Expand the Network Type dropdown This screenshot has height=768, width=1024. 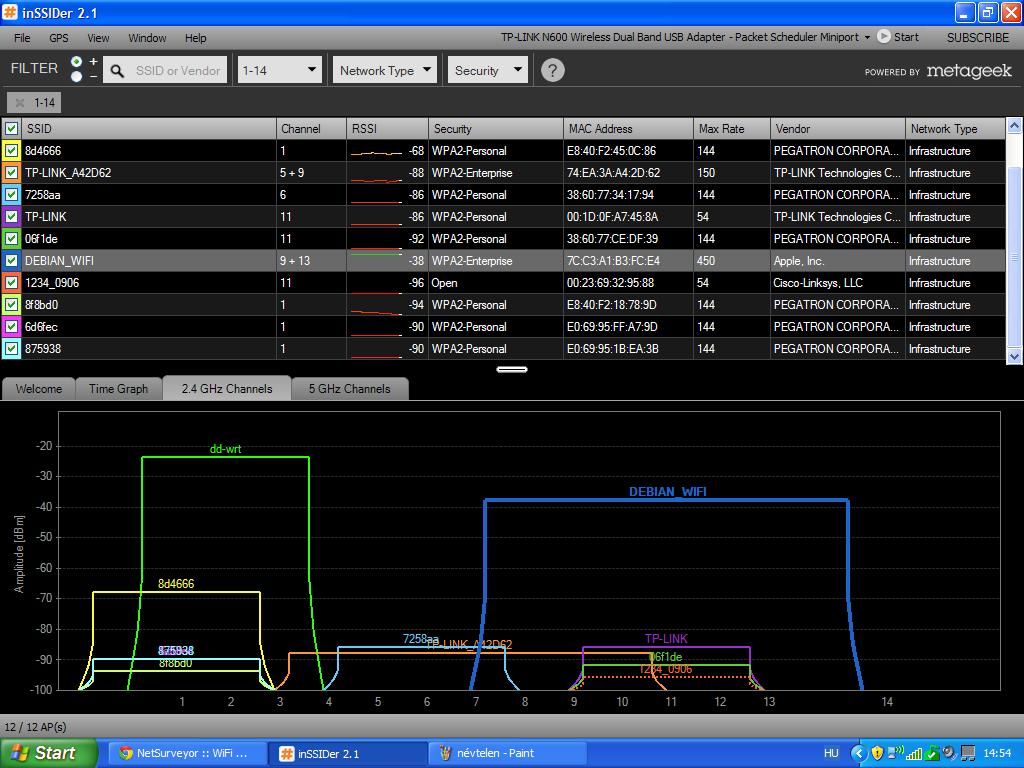coord(385,70)
